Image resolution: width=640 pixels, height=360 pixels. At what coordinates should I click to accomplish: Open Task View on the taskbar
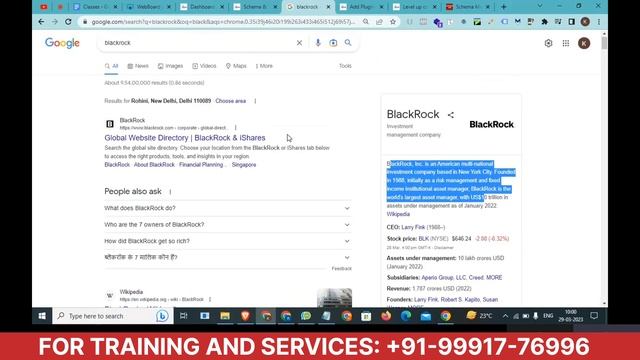184,316
